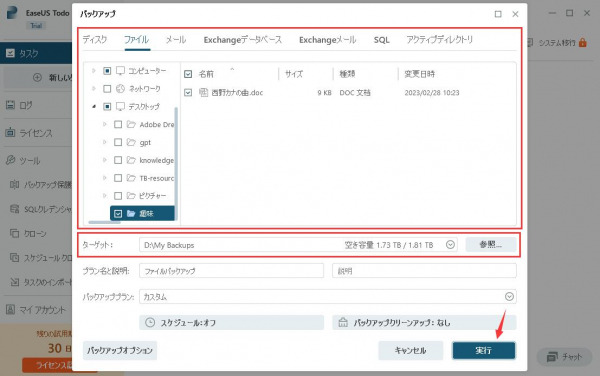
Task: Toggle the デスクトップ checkbox
Action: [107, 106]
